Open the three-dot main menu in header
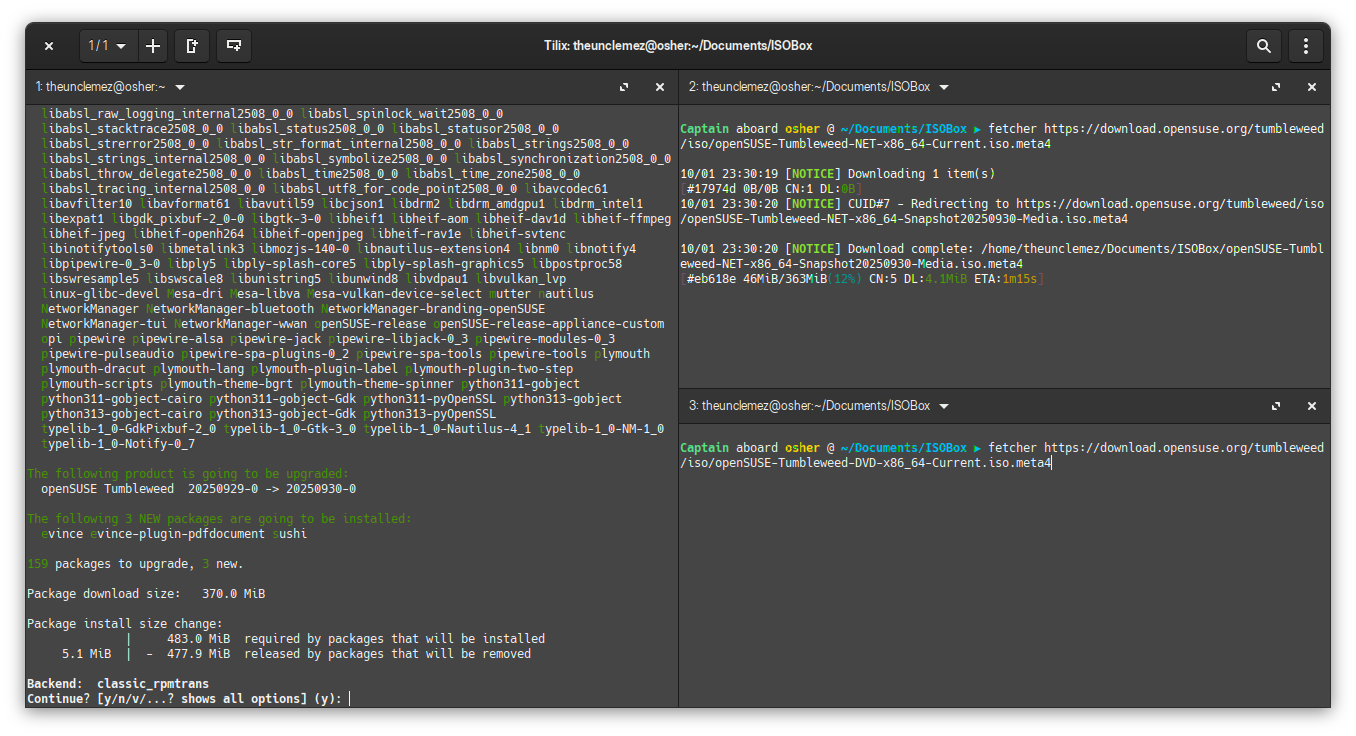Screen dimensions: 1356x736 1306,46
